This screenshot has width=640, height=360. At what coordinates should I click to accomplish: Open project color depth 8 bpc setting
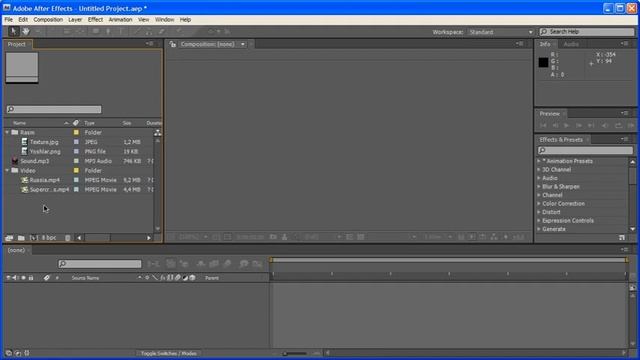49,238
